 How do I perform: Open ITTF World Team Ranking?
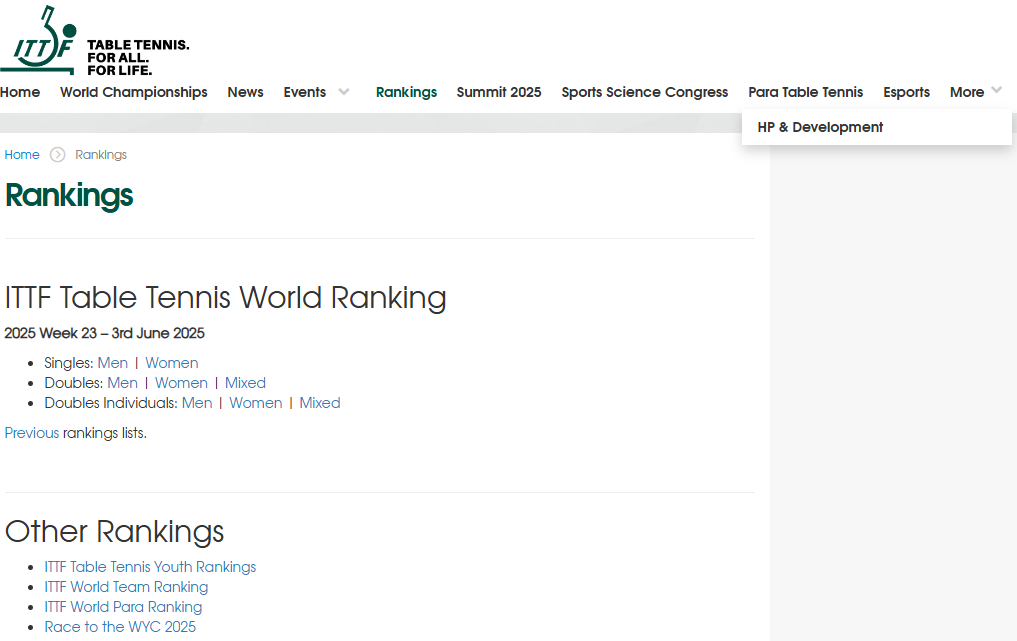(x=126, y=587)
